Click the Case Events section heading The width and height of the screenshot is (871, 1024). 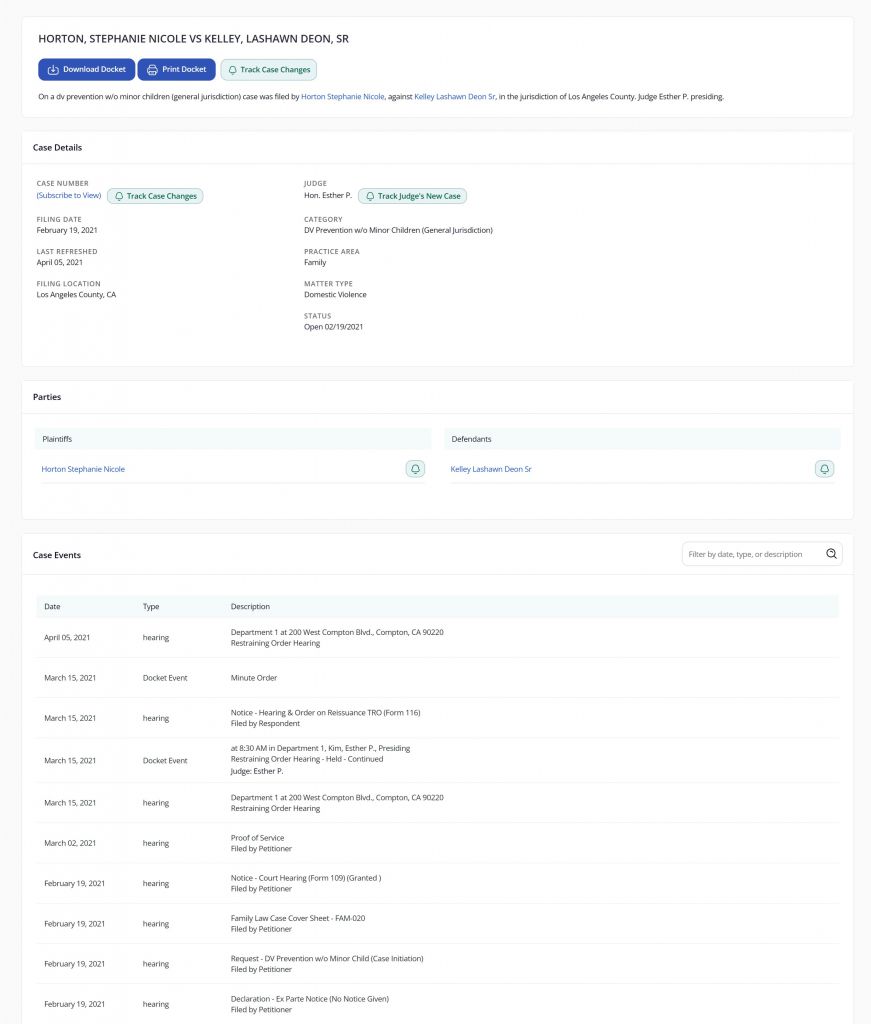pos(57,555)
